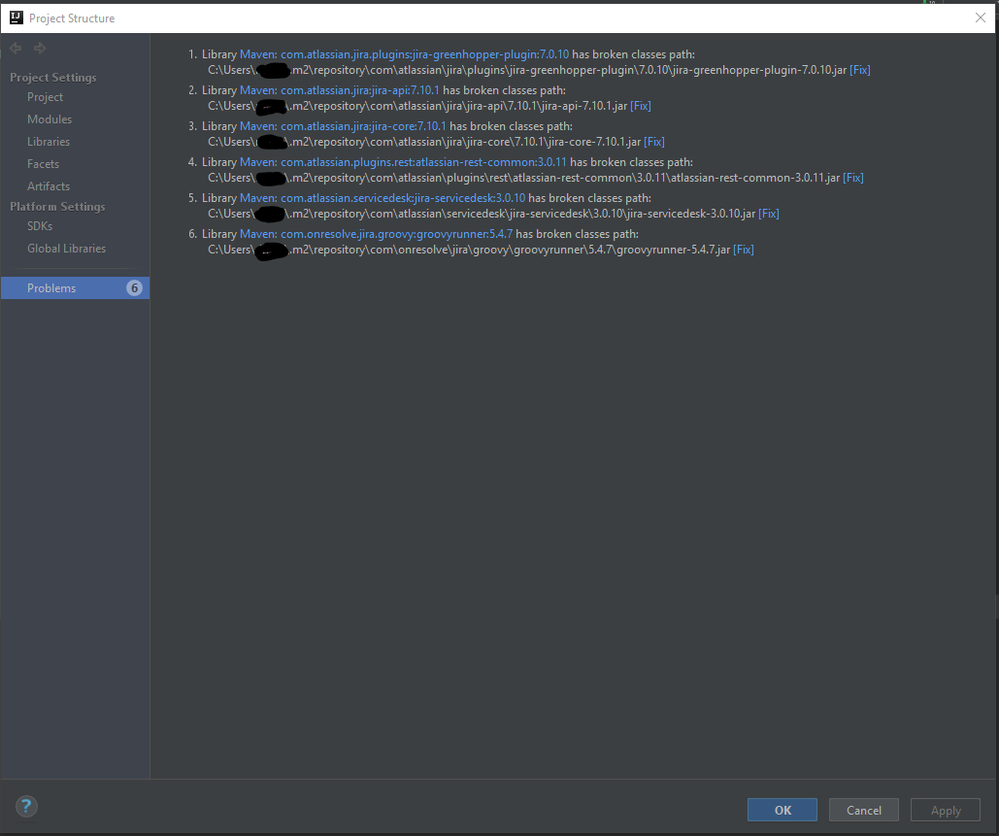
Task: Click the groovyrunner-5.4.7.jar path text
Action: 469,250
